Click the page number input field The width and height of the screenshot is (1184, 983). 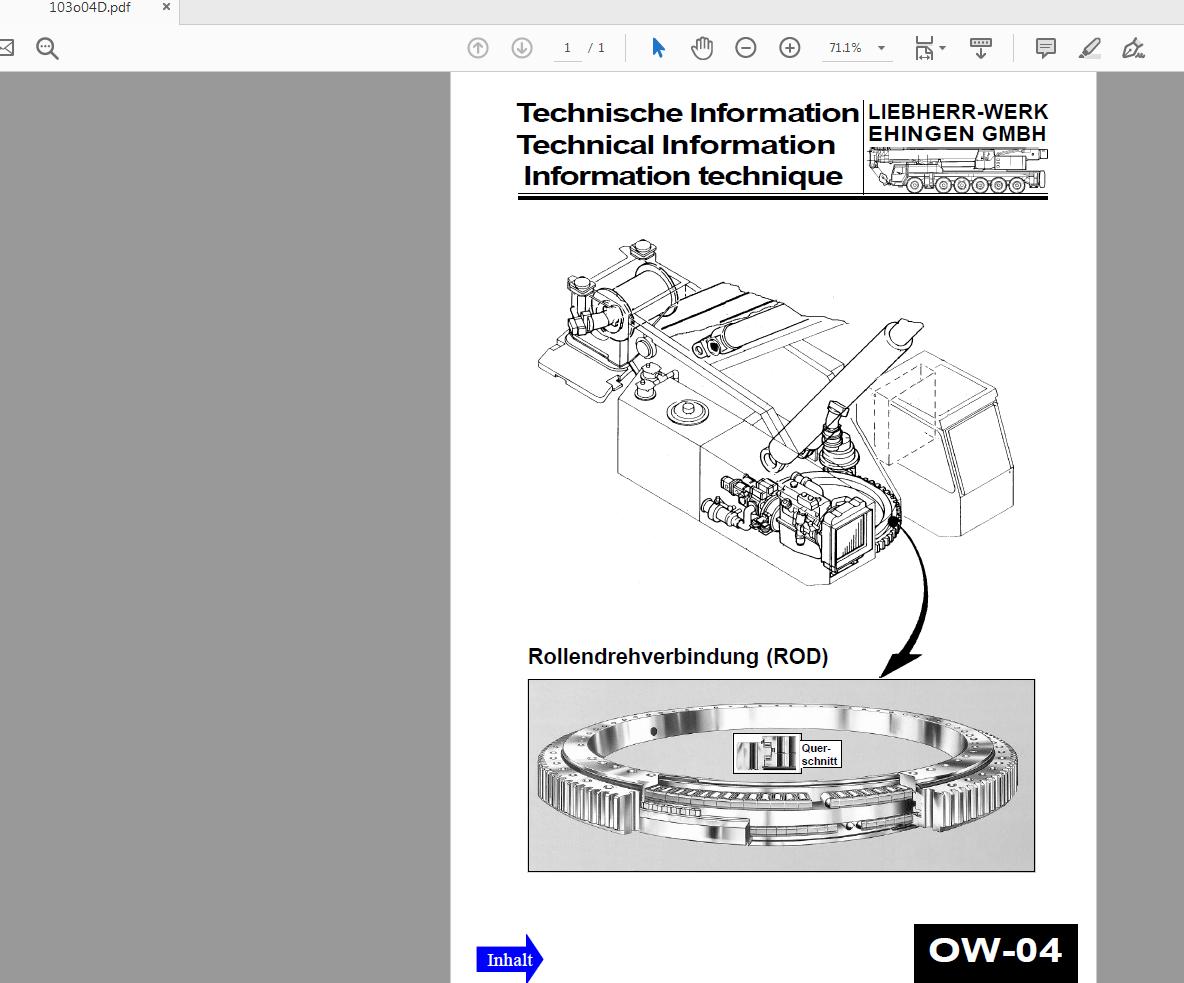pyautogui.click(x=567, y=48)
